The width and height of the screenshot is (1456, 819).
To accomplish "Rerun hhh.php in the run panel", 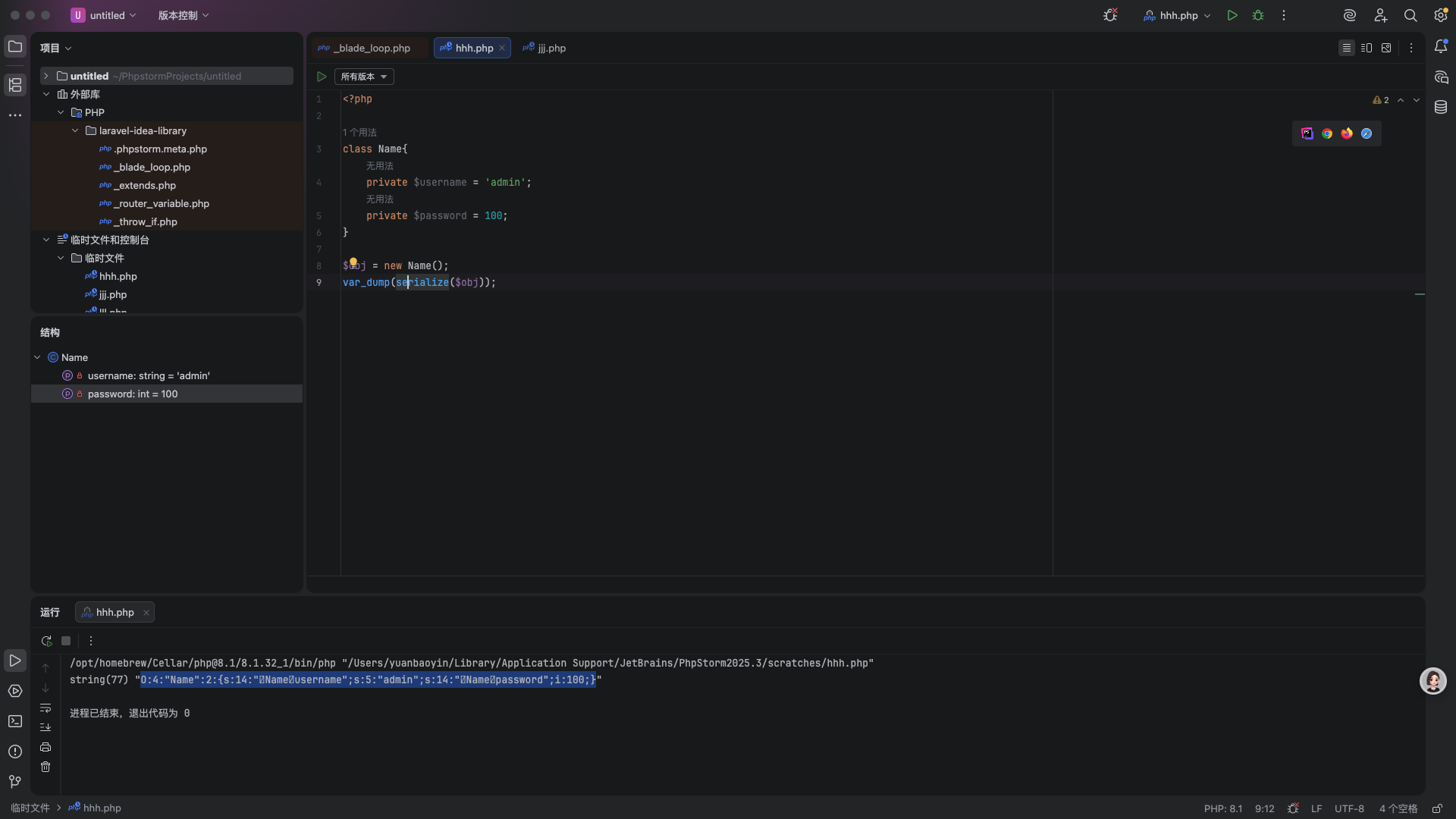I will 46,641.
